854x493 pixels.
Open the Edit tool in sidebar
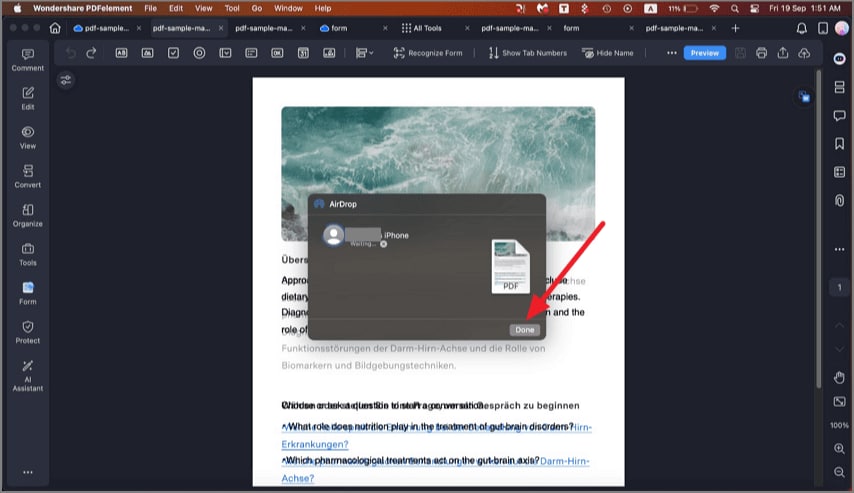28,99
